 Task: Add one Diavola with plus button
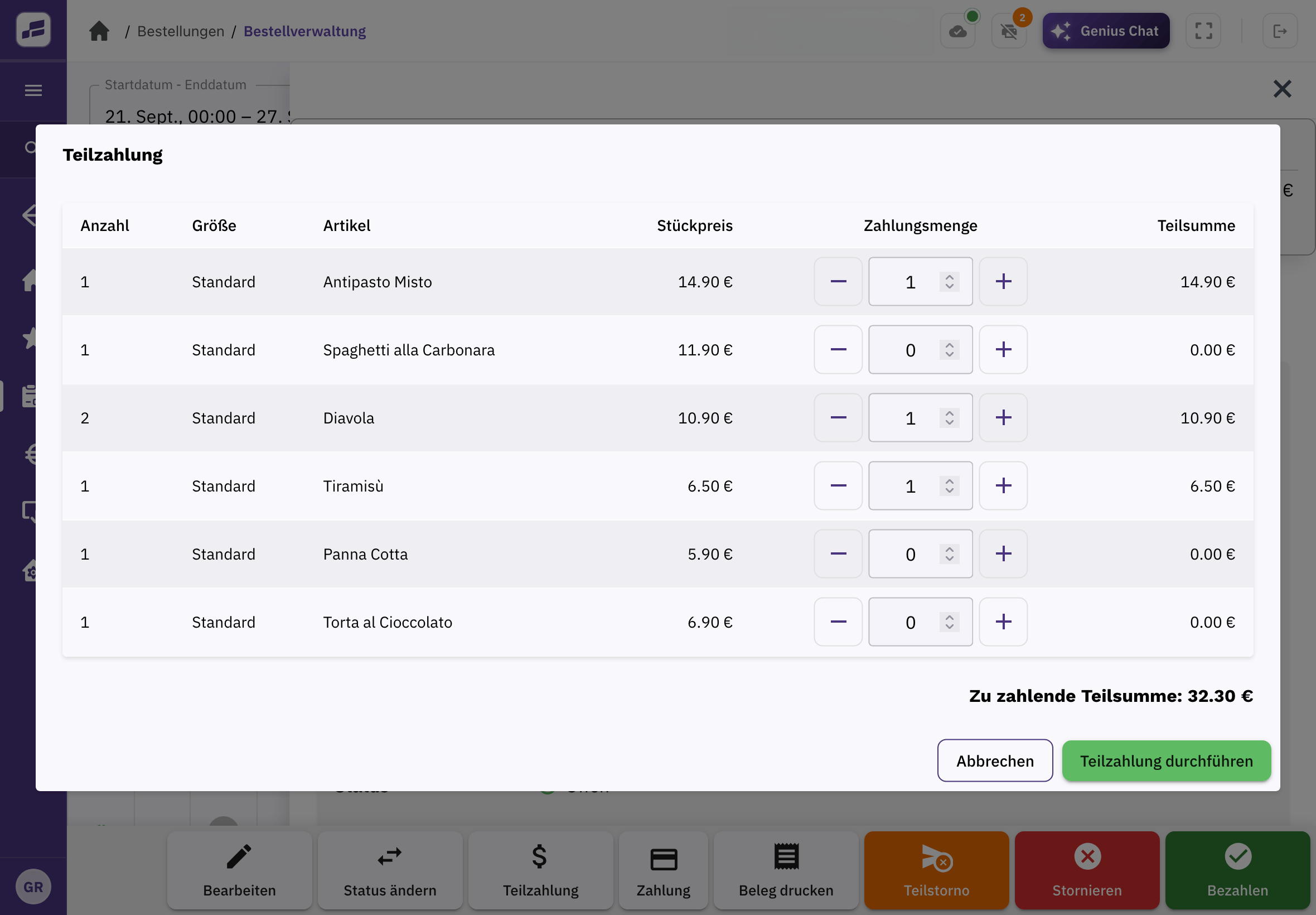[x=1003, y=418]
